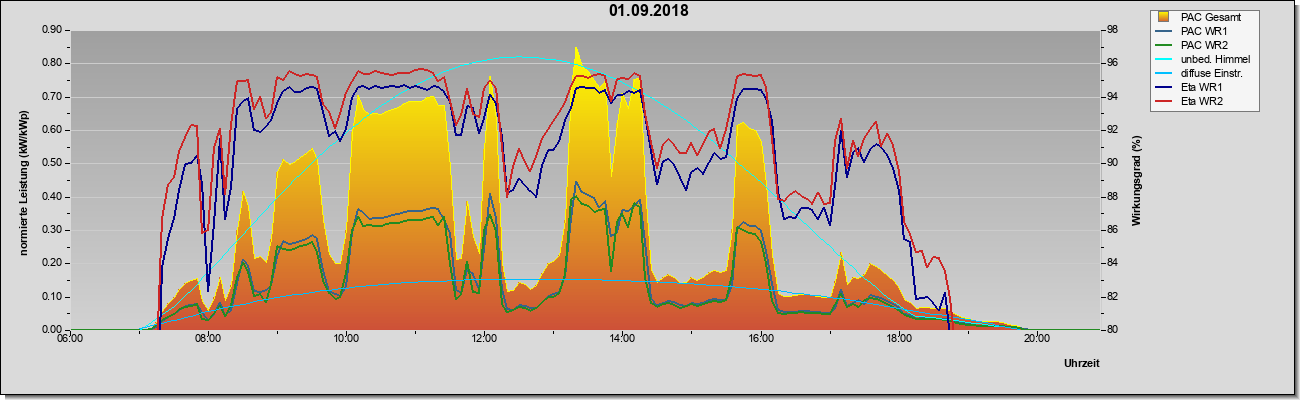Click the 16:00 time axis tick

click(760, 338)
